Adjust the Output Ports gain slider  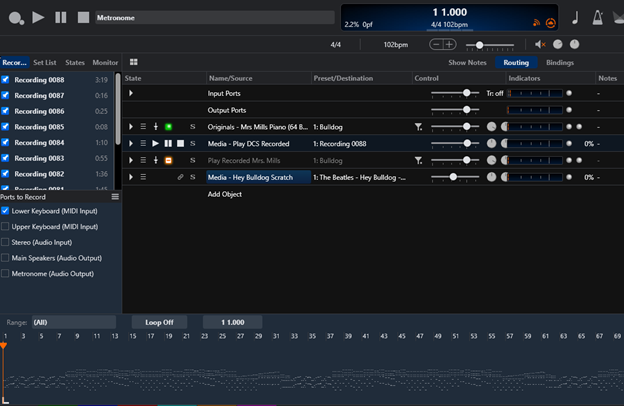(455, 109)
